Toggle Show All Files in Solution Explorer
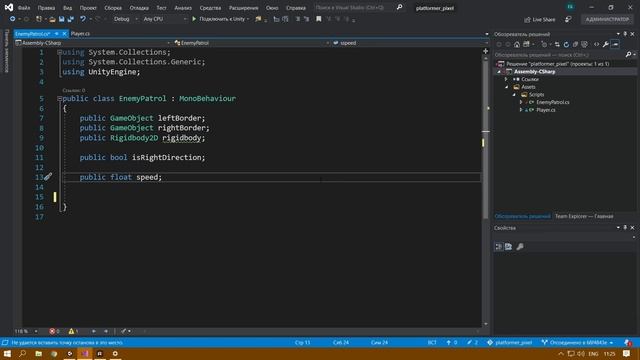The image size is (640, 360). tap(584, 44)
